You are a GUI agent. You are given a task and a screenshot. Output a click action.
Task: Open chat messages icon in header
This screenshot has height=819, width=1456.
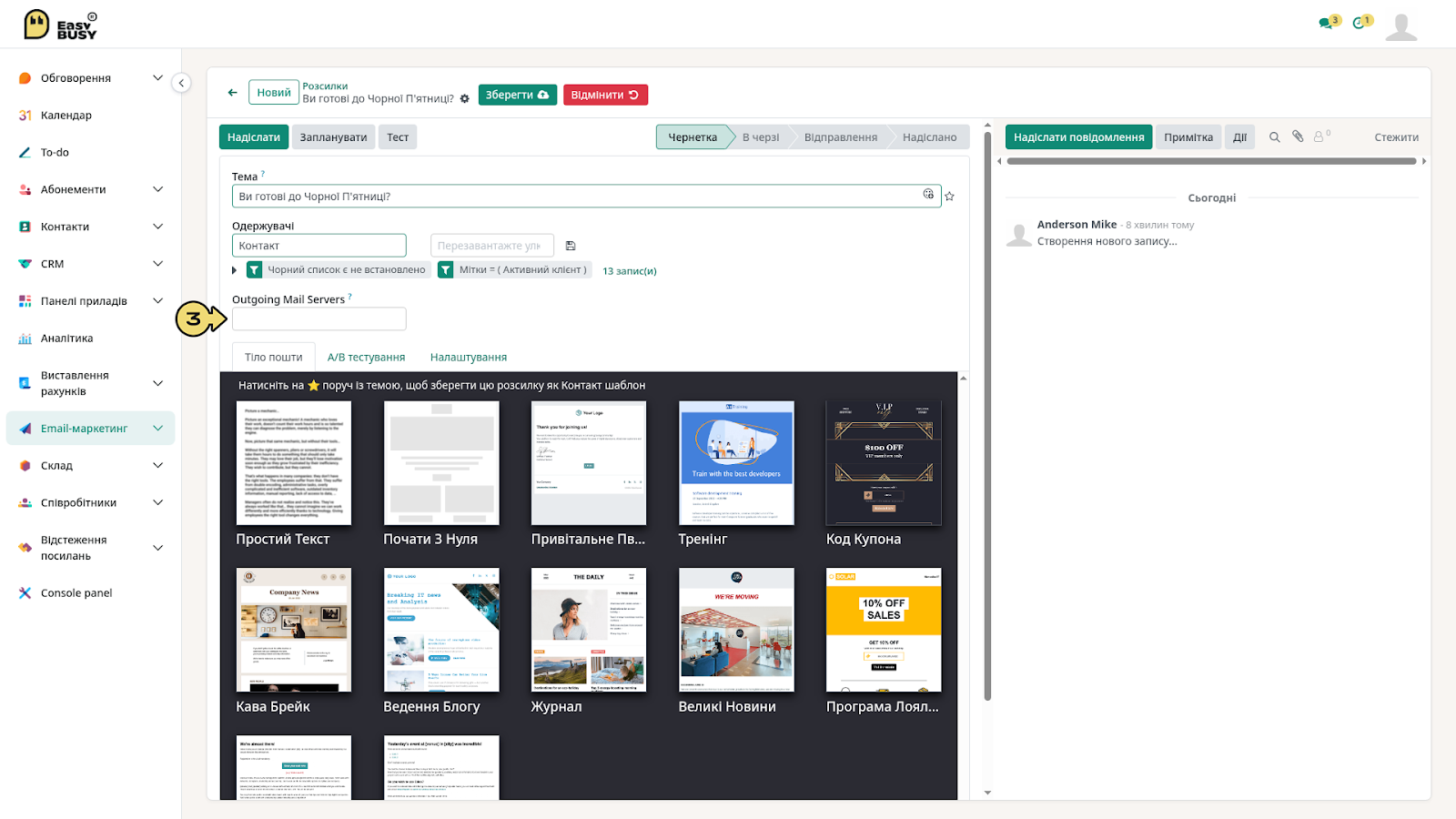[1326, 23]
